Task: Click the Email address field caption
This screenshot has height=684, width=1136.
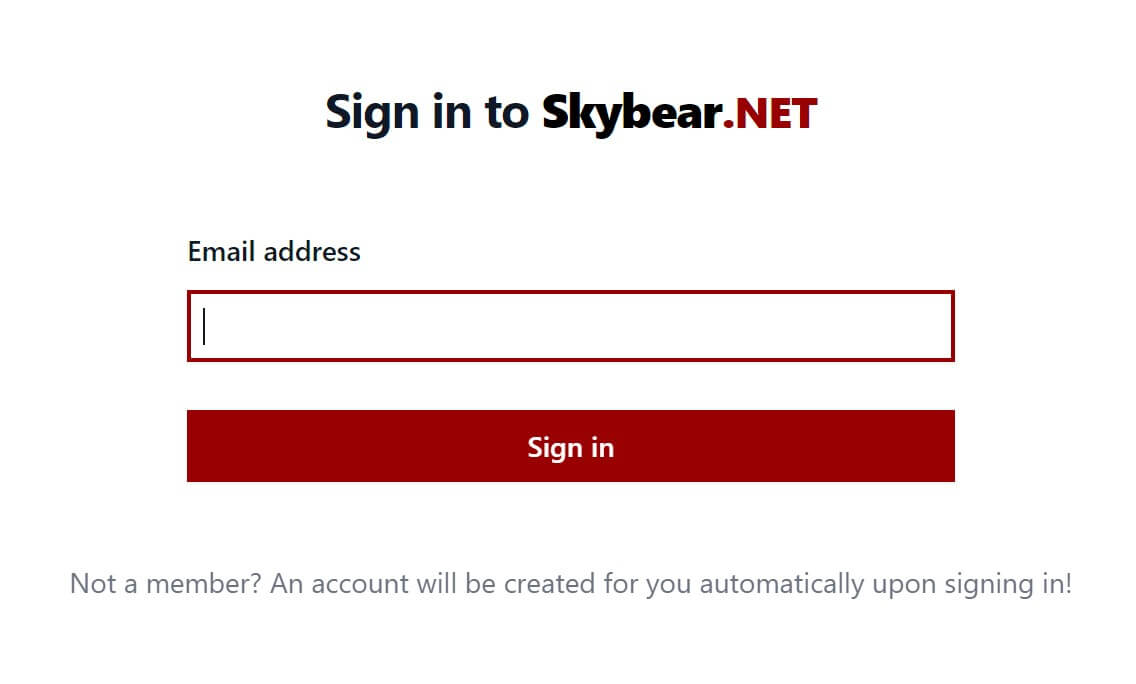Action: pyautogui.click(x=275, y=251)
